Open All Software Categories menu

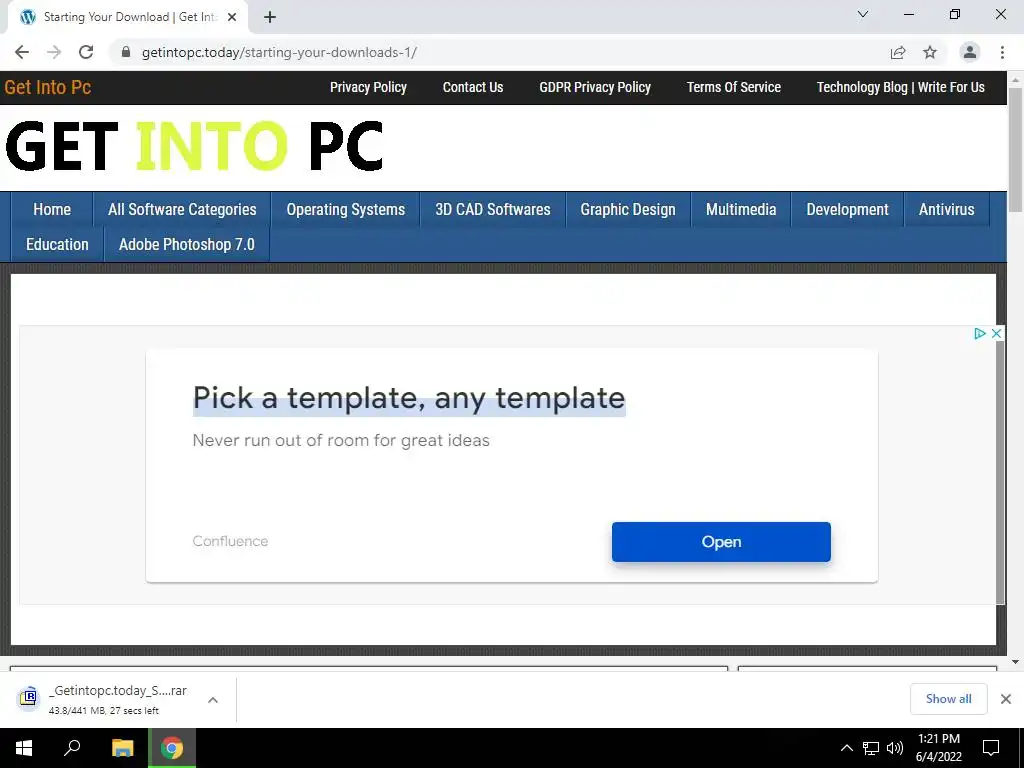coord(182,210)
